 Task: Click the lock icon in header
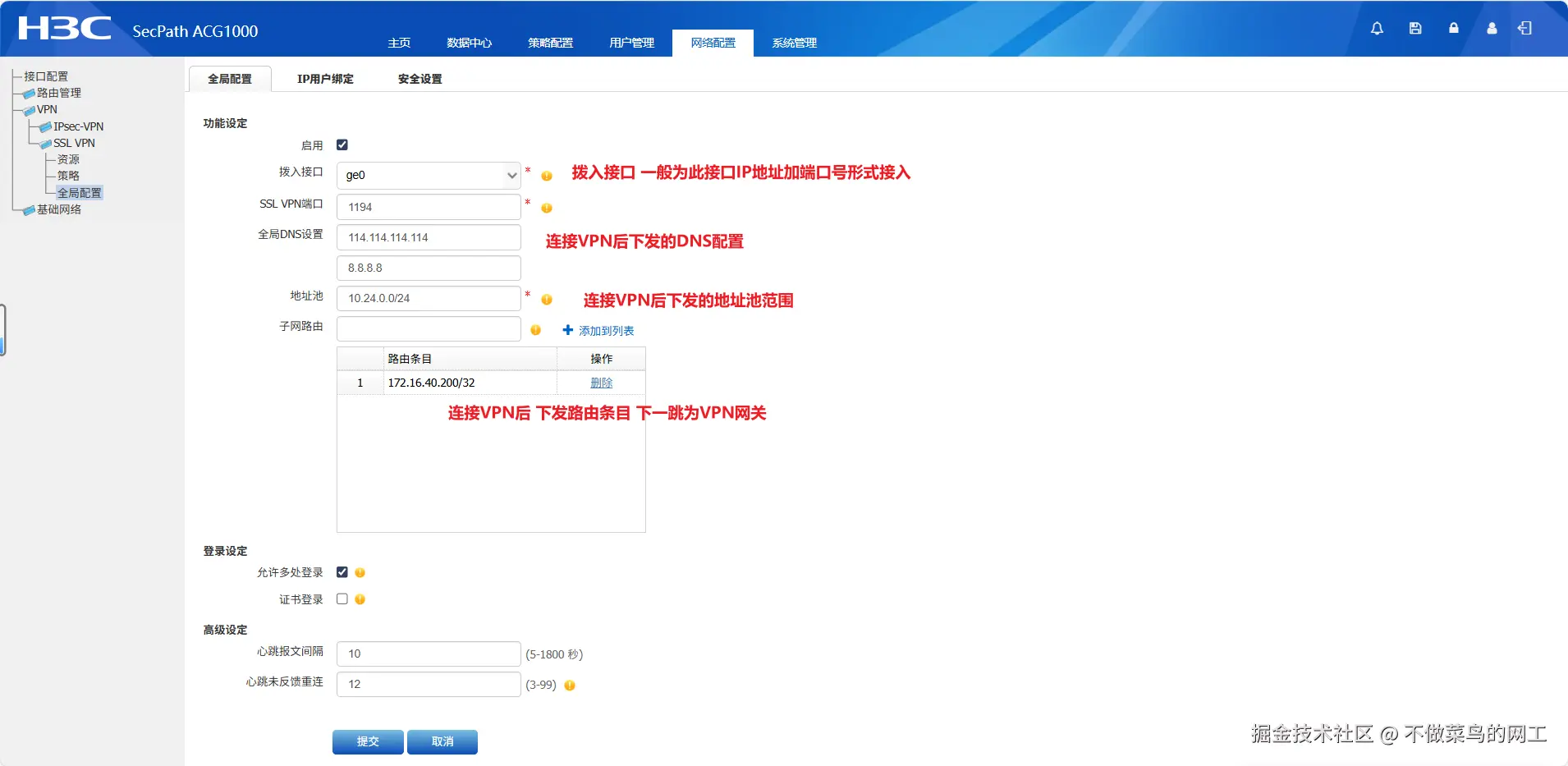tap(1454, 28)
